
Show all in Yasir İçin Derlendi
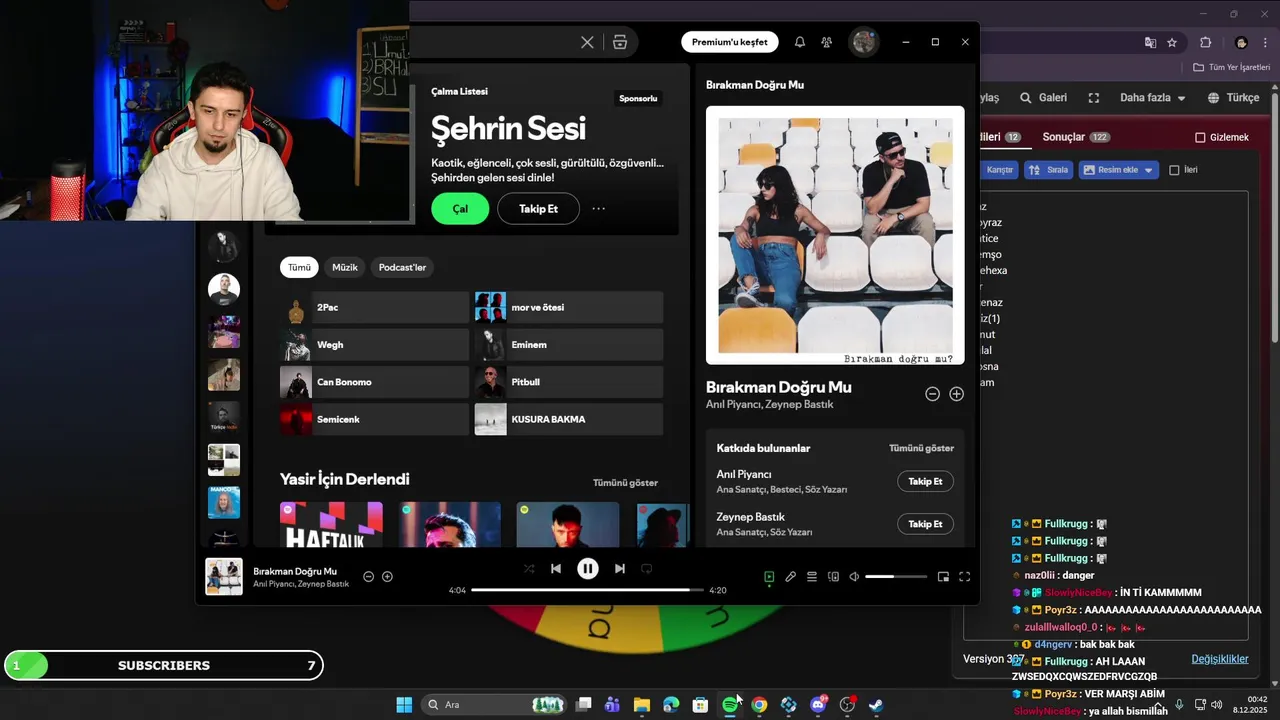point(625,483)
